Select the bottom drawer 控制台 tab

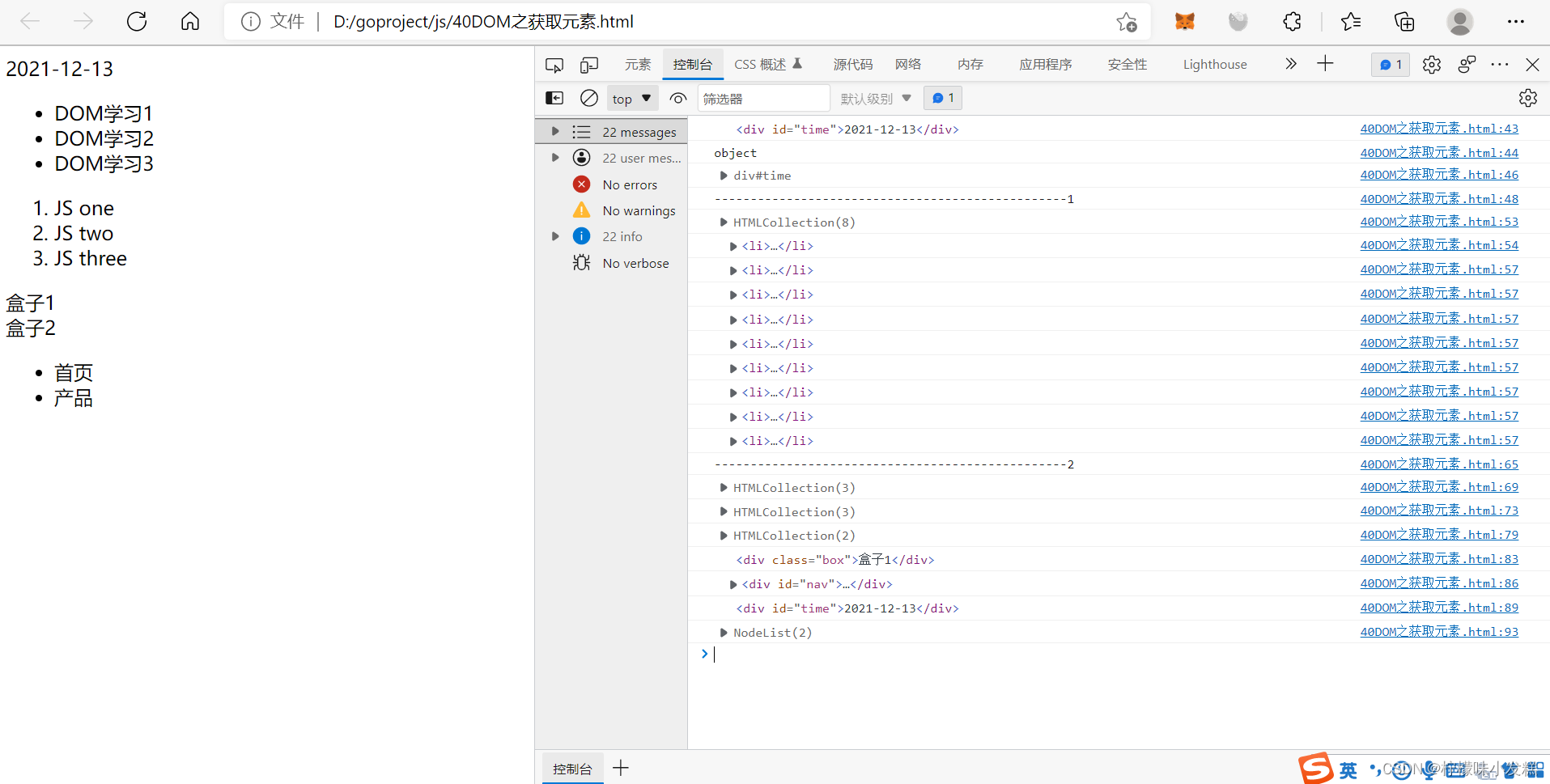[572, 769]
